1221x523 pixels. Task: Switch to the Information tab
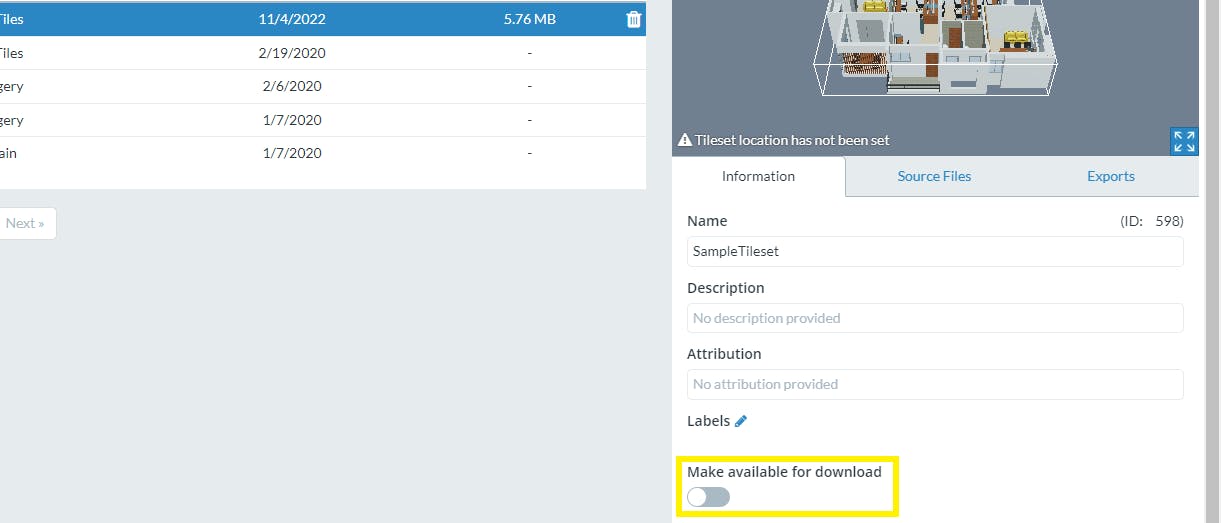758,176
